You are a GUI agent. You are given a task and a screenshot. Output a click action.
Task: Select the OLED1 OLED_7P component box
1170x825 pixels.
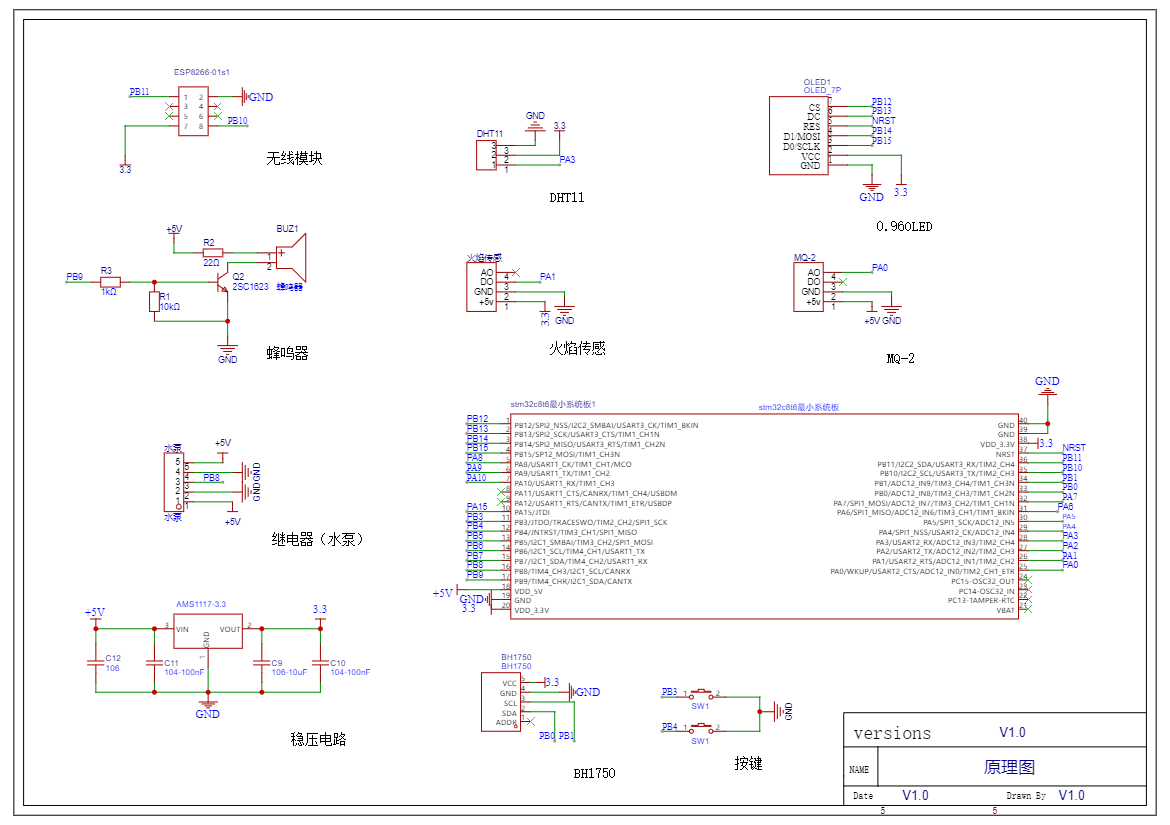798,135
